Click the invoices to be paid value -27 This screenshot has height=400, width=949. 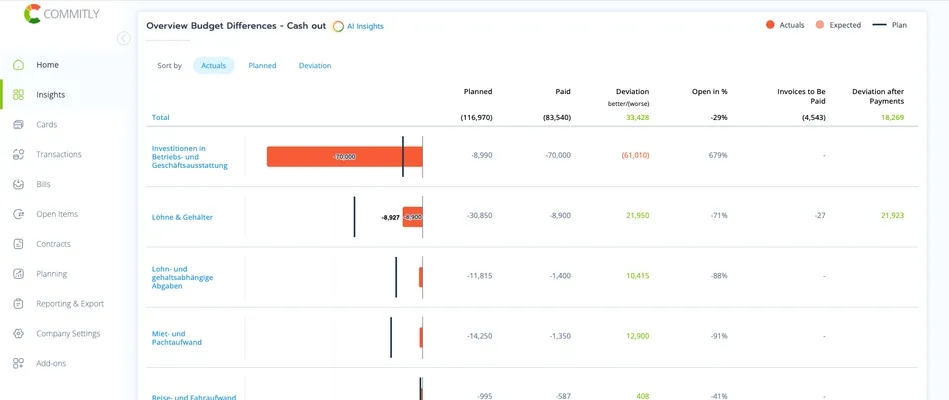click(x=819, y=215)
